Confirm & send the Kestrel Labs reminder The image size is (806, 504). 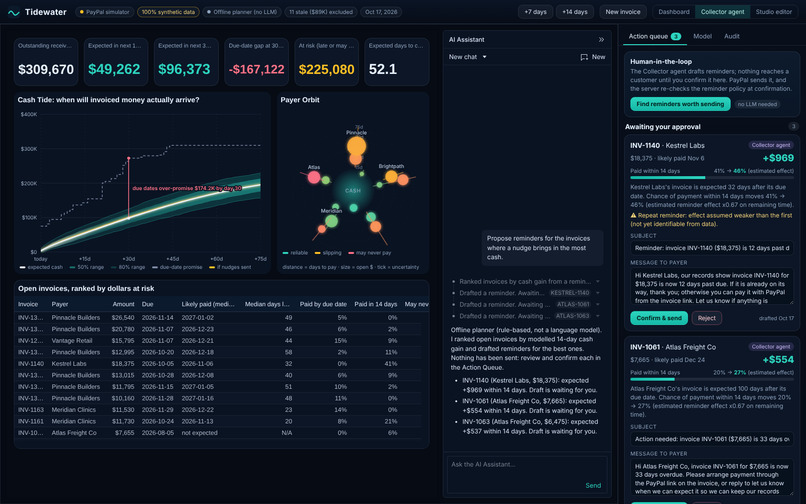click(x=658, y=318)
